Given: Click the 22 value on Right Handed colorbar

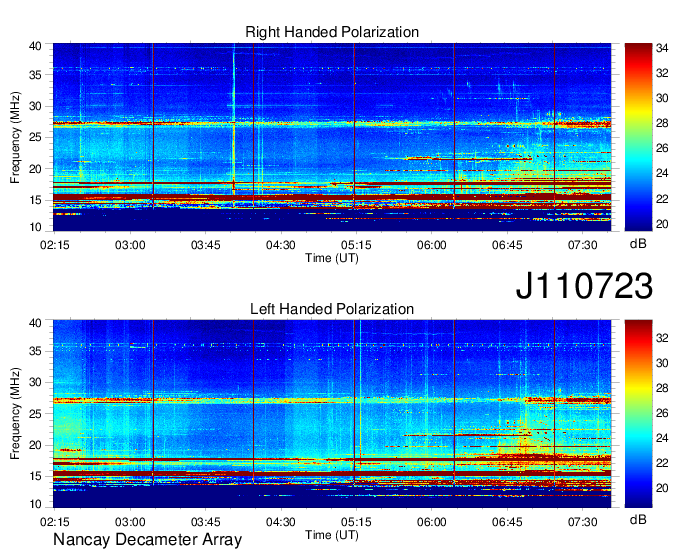Looking at the screenshot, I should pos(662,199).
